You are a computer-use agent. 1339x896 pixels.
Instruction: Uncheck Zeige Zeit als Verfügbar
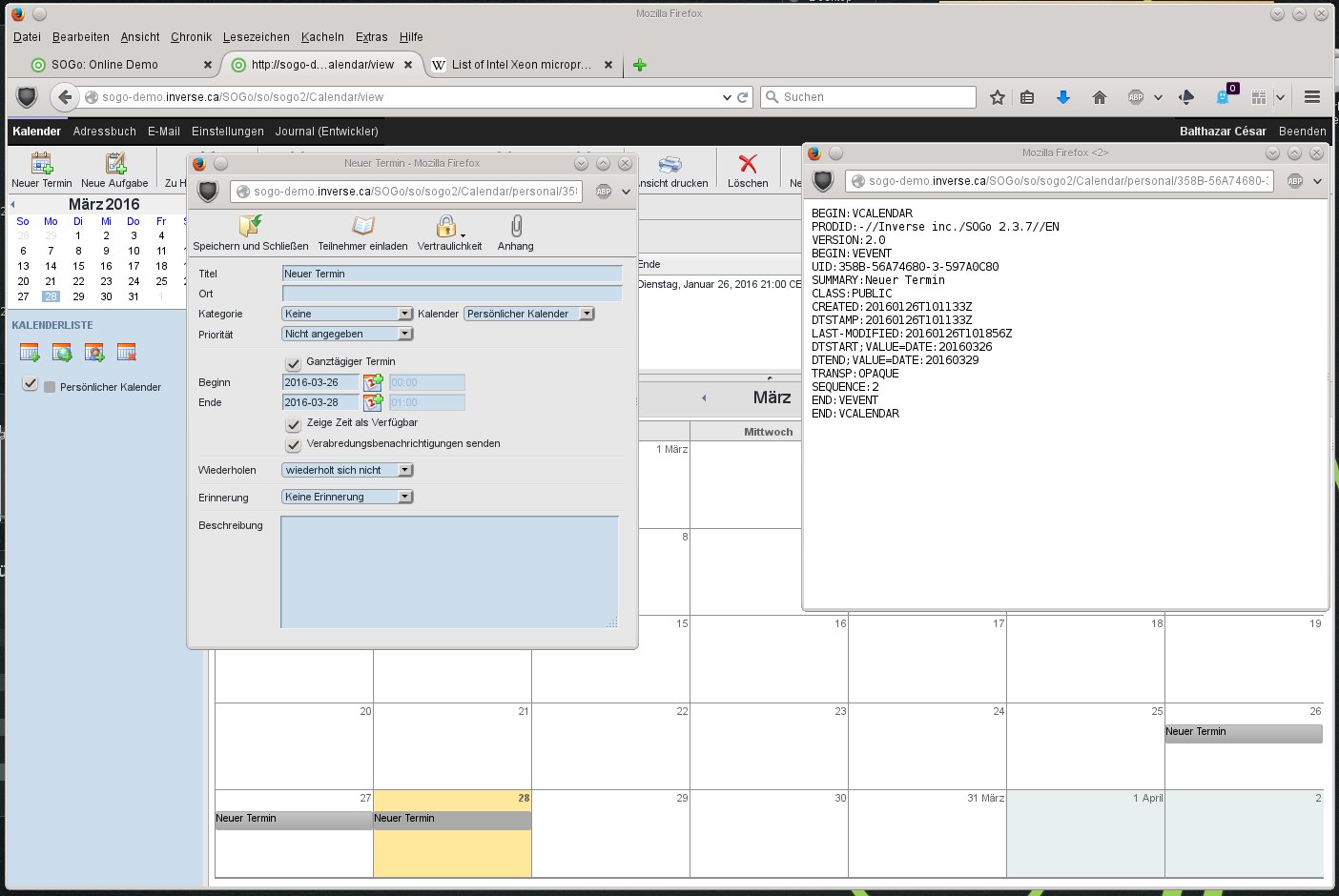(294, 424)
